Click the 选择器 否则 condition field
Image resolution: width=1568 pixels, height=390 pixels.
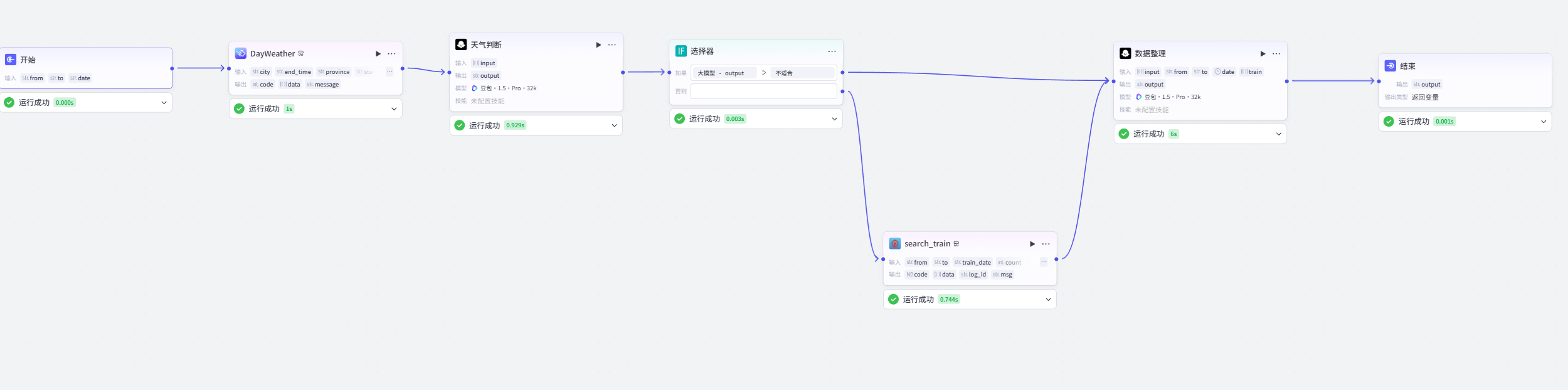pyautogui.click(x=763, y=92)
